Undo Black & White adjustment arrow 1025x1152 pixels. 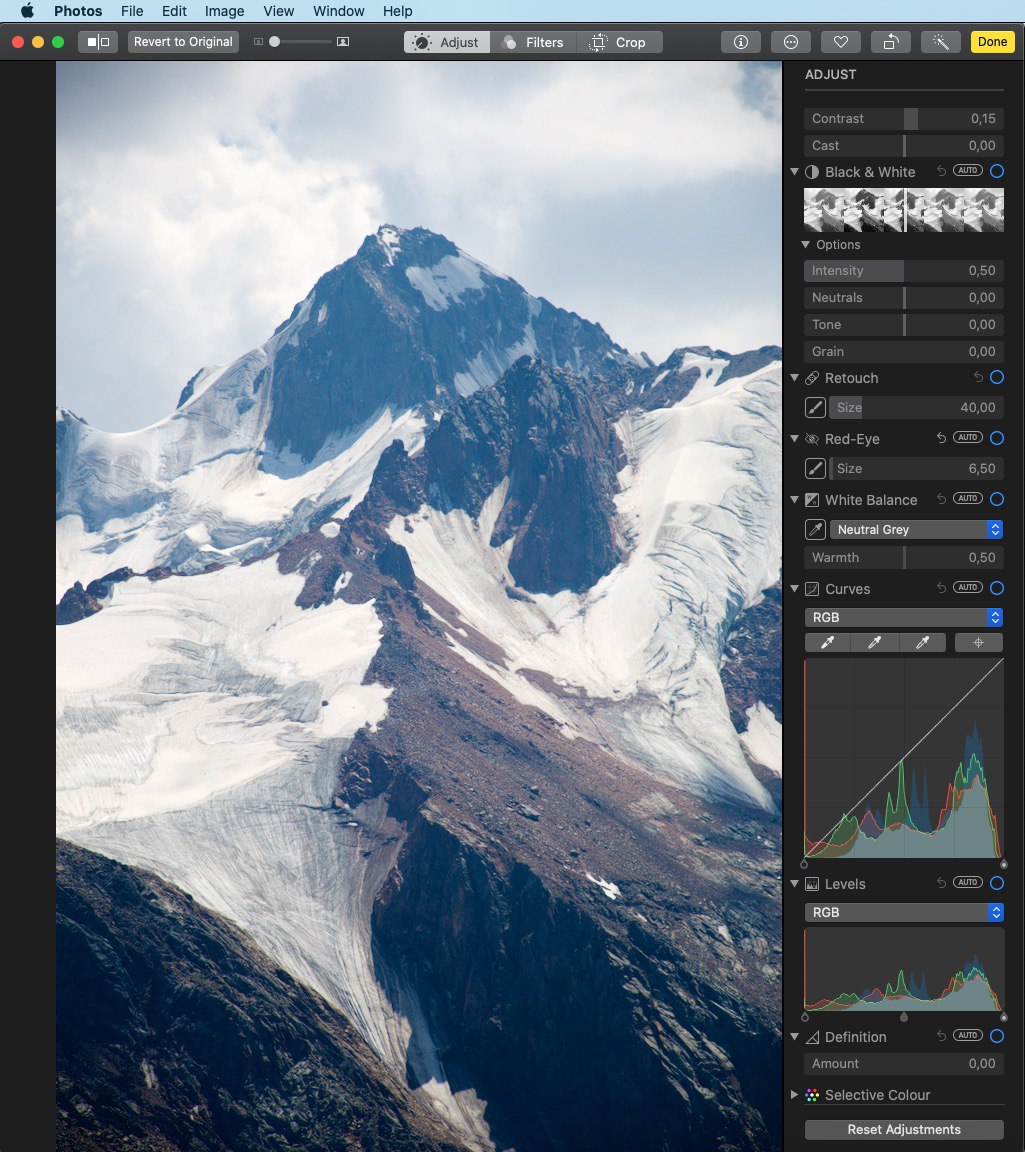941,171
